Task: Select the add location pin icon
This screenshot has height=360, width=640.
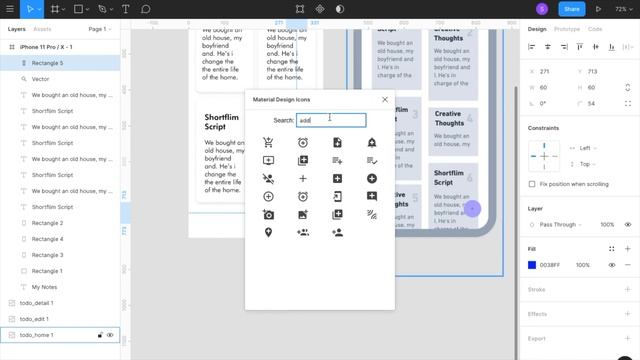Action: coord(268,232)
